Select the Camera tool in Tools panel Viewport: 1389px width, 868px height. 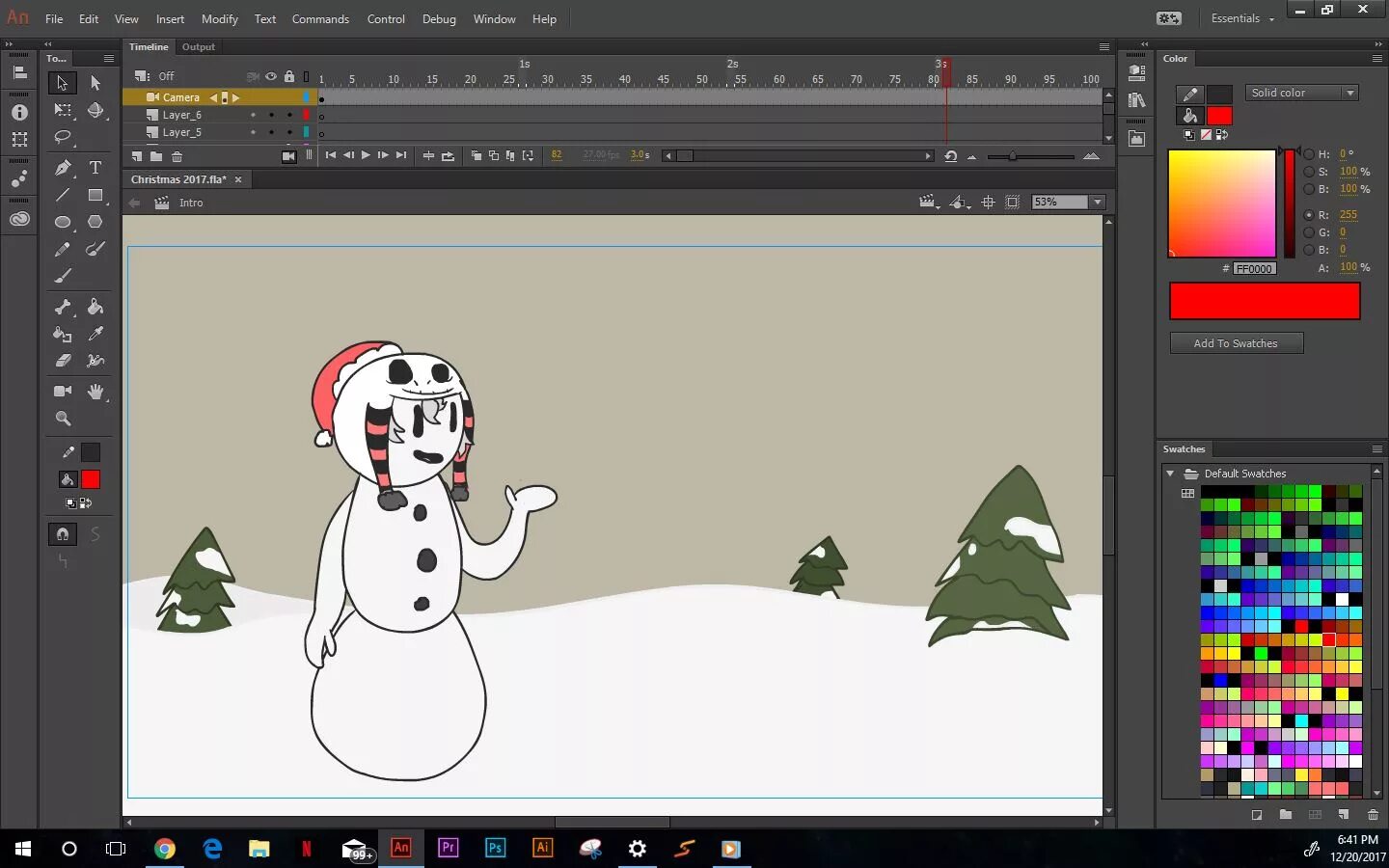tap(63, 392)
